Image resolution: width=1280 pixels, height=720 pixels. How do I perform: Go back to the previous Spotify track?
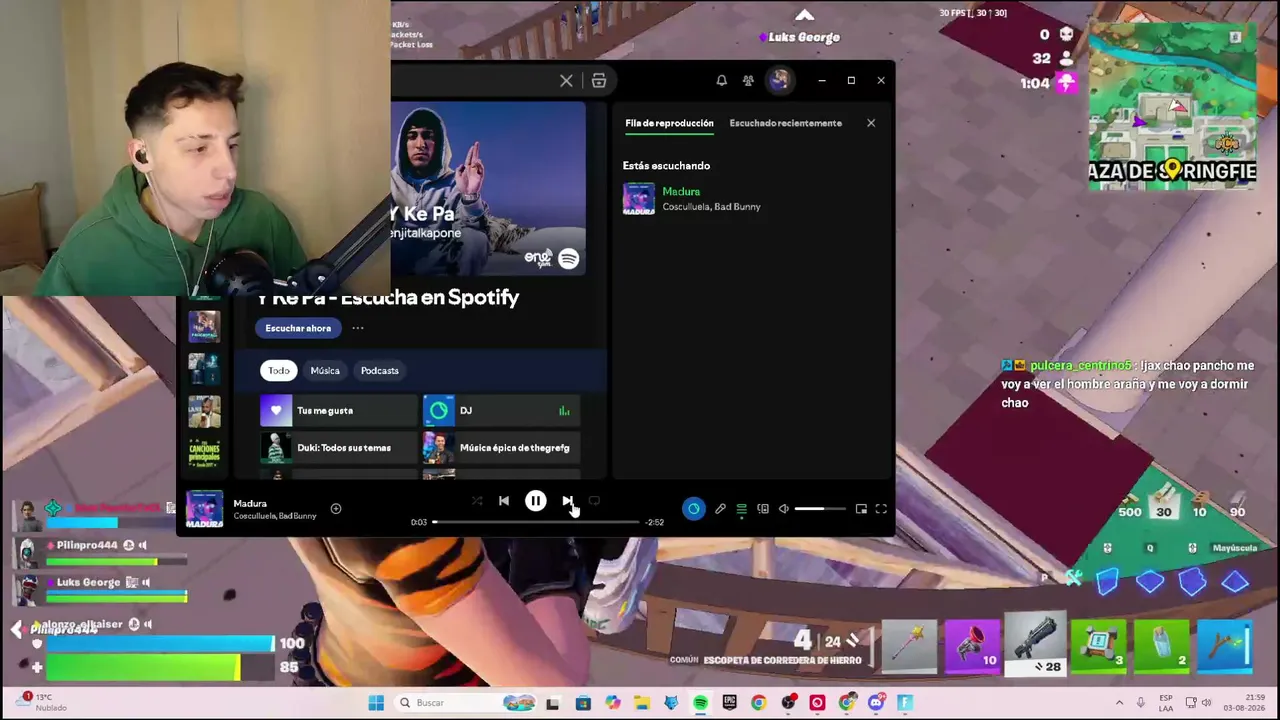504,501
